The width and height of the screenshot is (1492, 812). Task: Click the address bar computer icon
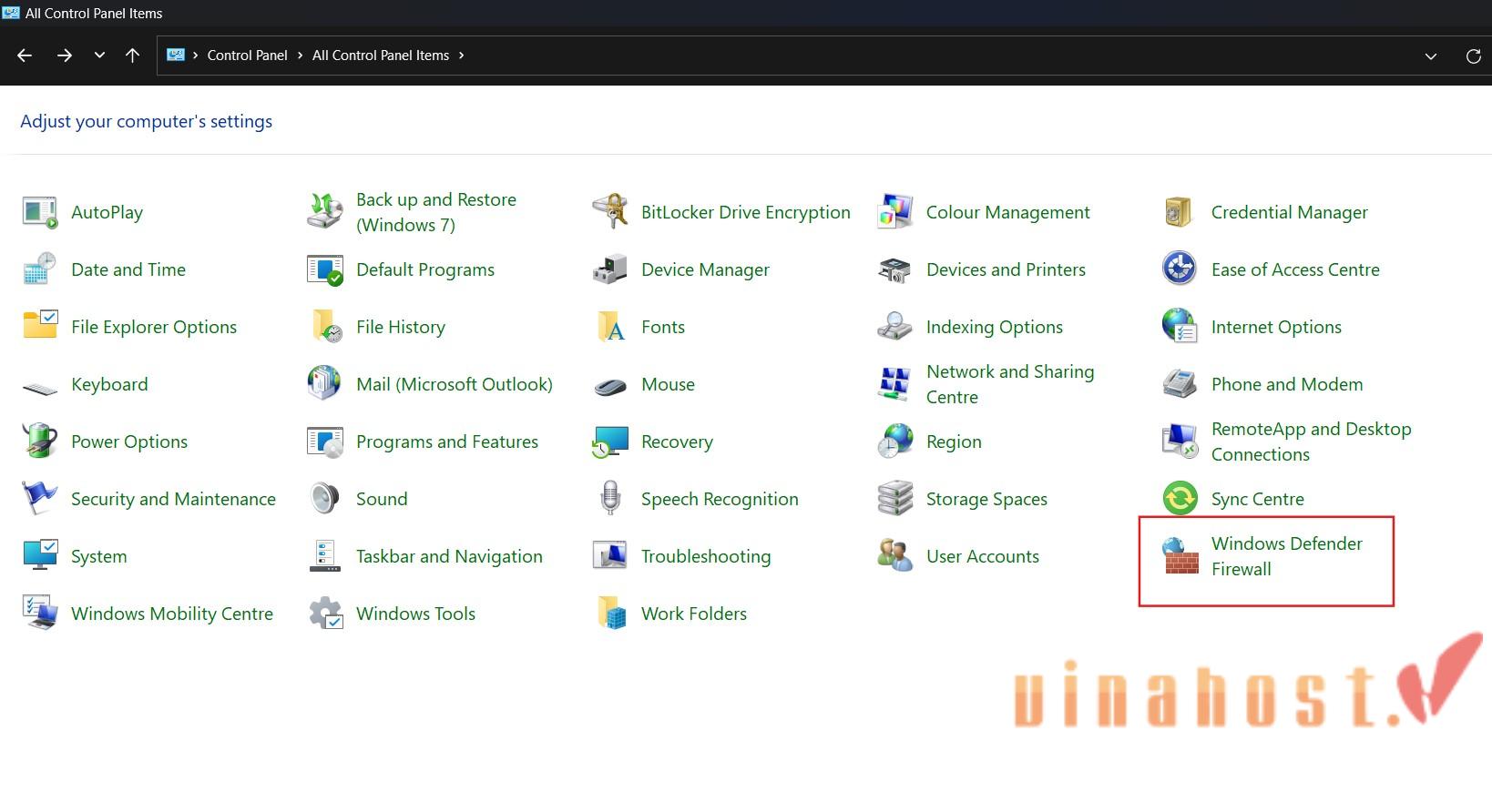[x=176, y=56]
